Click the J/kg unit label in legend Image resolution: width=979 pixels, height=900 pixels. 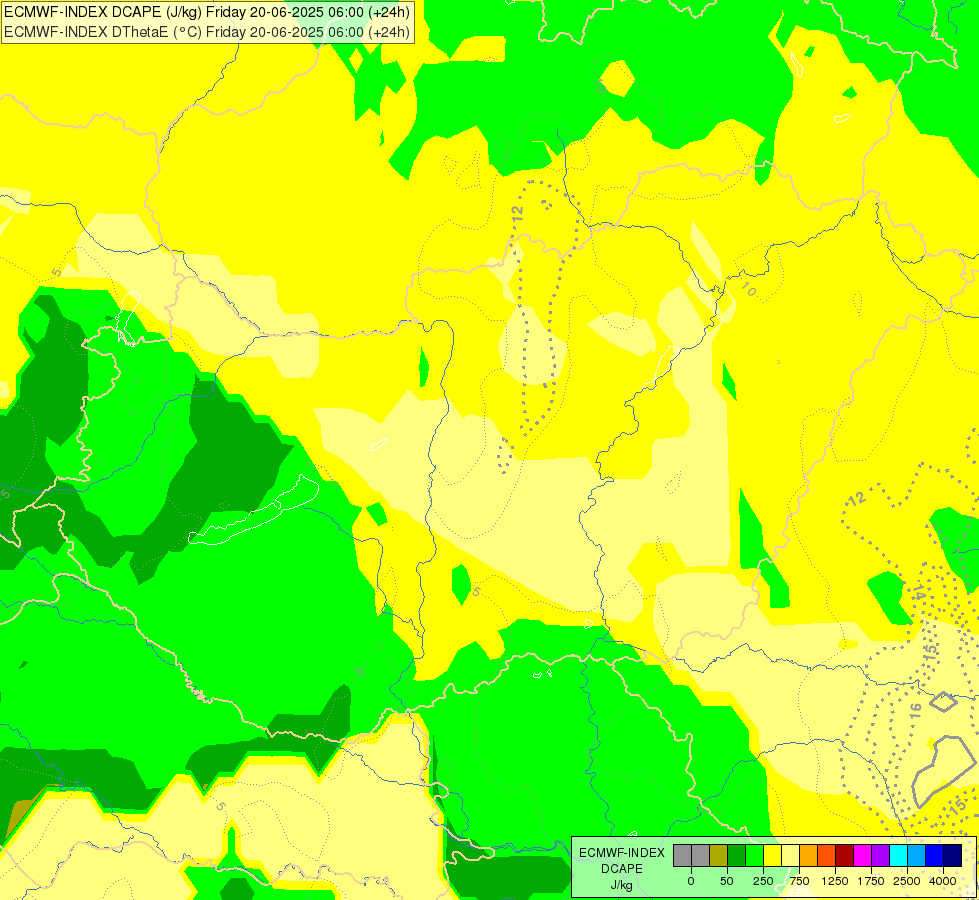coord(621,886)
